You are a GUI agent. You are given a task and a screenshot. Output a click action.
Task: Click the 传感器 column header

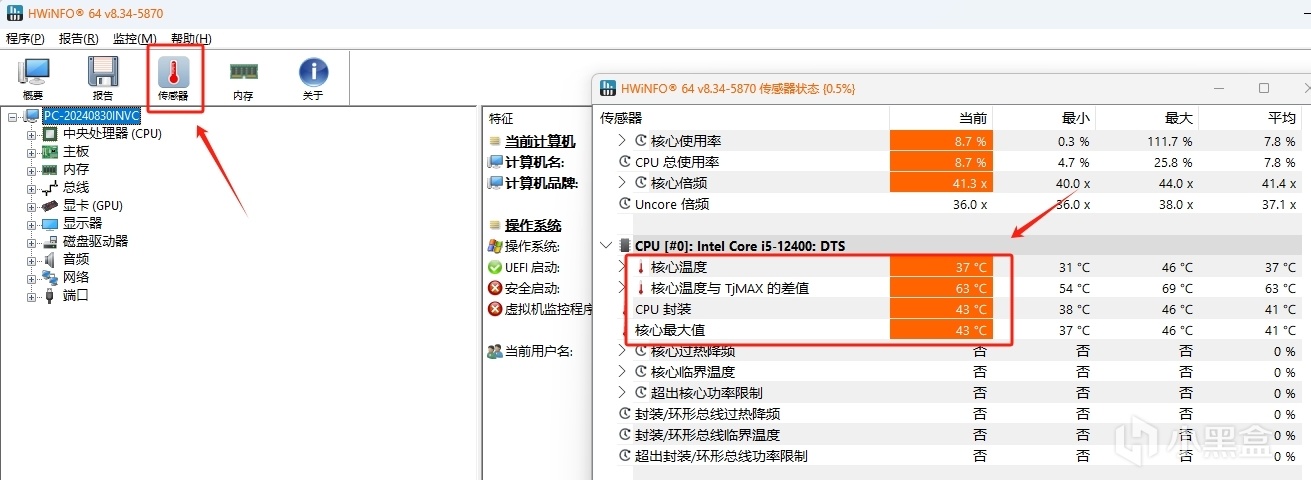click(x=621, y=117)
